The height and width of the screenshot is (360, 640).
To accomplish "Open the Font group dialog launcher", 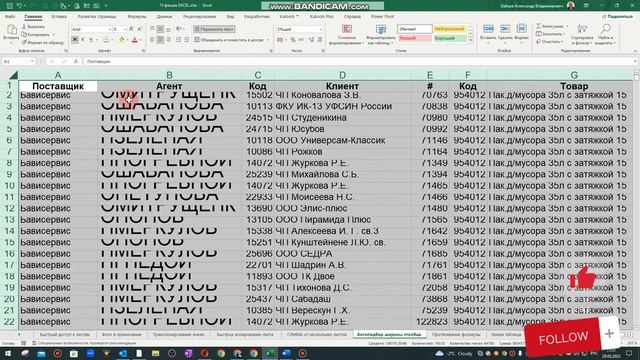I will [143, 51].
